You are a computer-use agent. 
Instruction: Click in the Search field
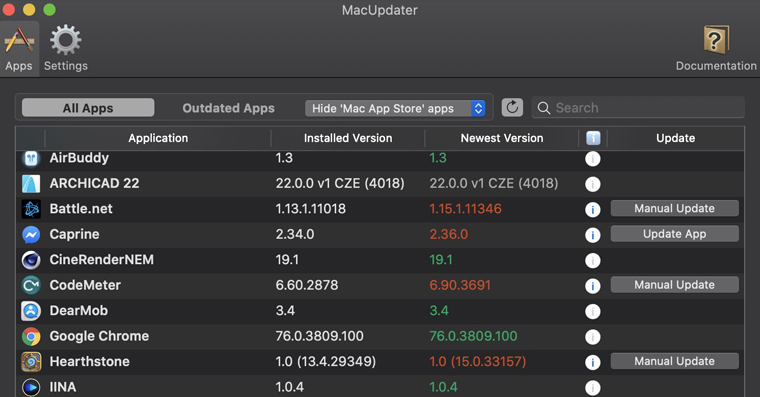point(638,108)
